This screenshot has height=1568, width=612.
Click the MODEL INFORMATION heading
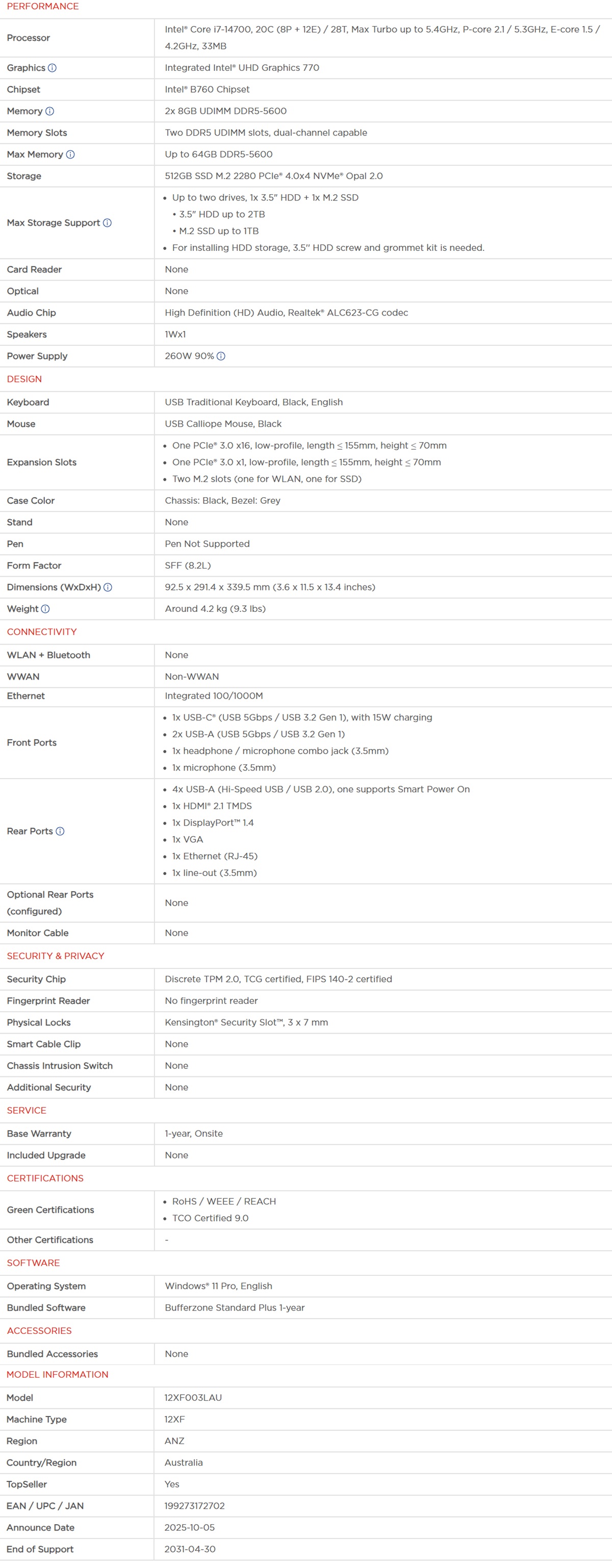pyautogui.click(x=57, y=1374)
